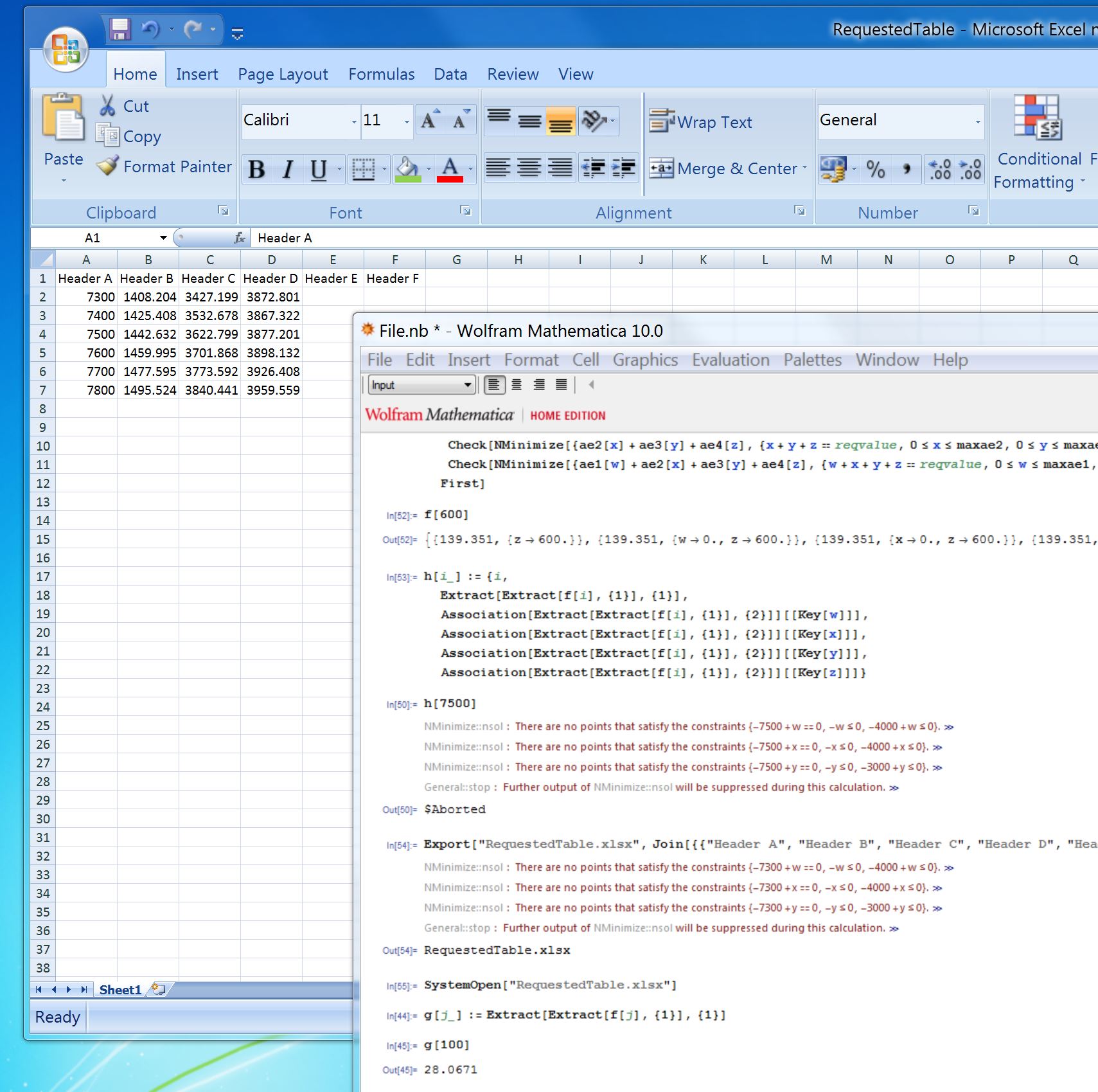Customize Quick Access Toolbar dropdown
This screenshot has height=1092, width=1098.
point(237,33)
